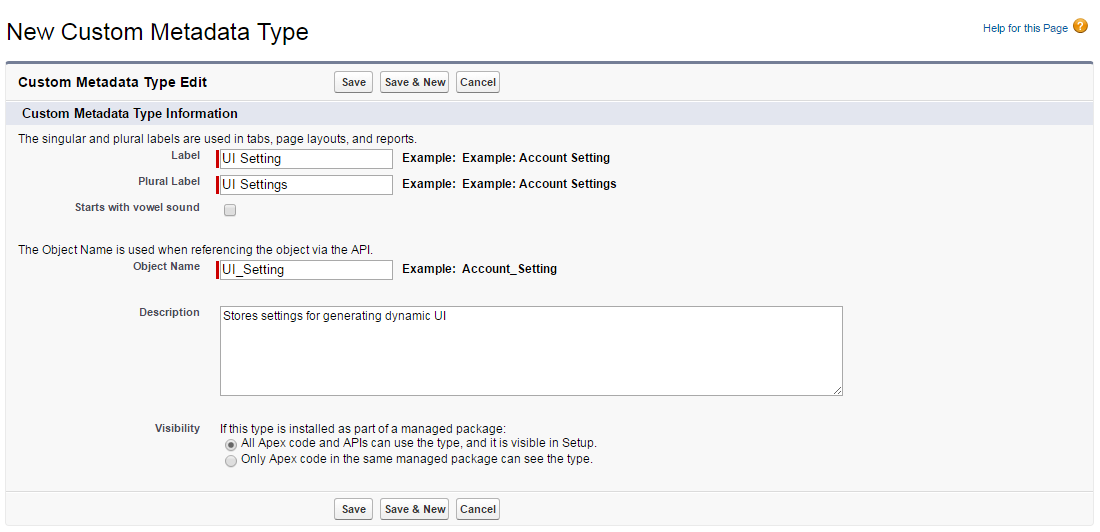Click the Custom Metadata Type Information section header
Image resolution: width=1100 pixels, height=532 pixels.
[x=130, y=114]
